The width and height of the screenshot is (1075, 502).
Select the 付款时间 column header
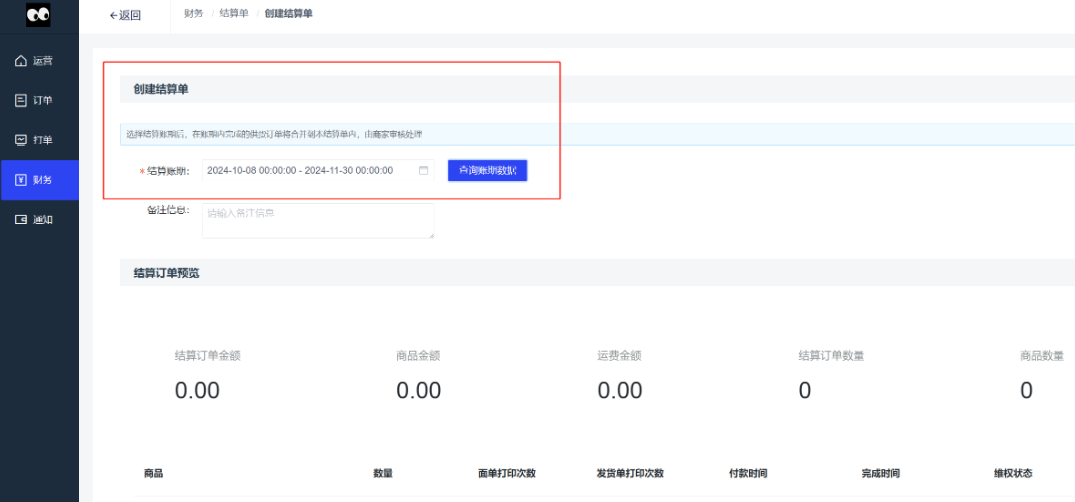(748, 473)
